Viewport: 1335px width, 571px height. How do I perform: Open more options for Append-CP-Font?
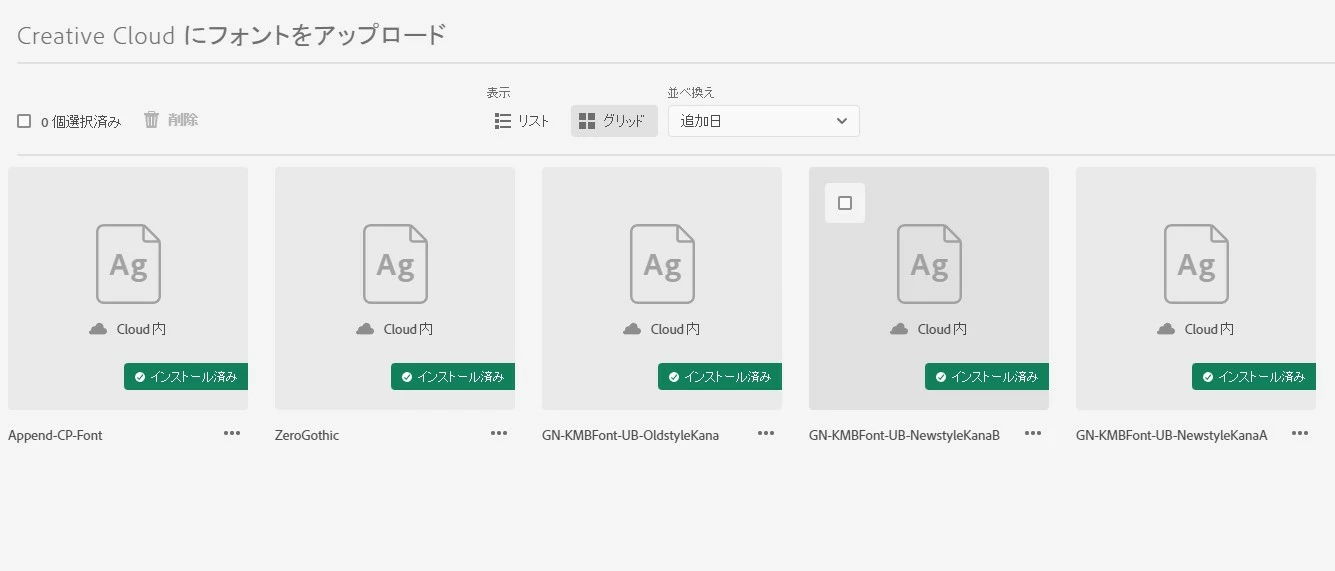tap(232, 434)
